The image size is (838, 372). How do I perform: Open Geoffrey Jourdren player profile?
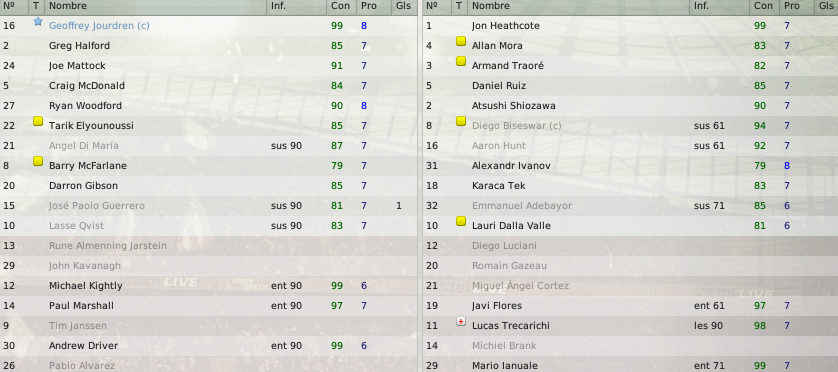99,26
